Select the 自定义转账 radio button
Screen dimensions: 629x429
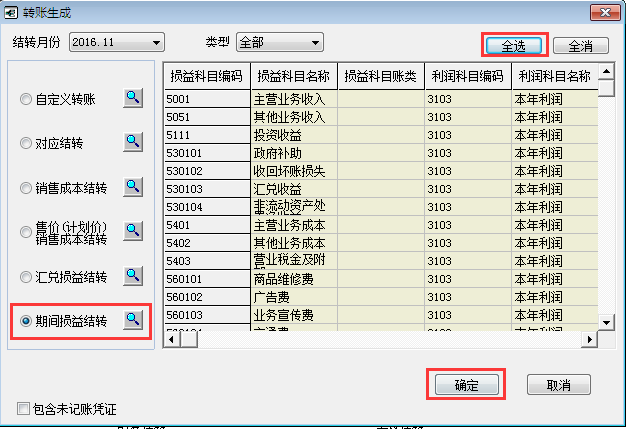click(x=26, y=99)
